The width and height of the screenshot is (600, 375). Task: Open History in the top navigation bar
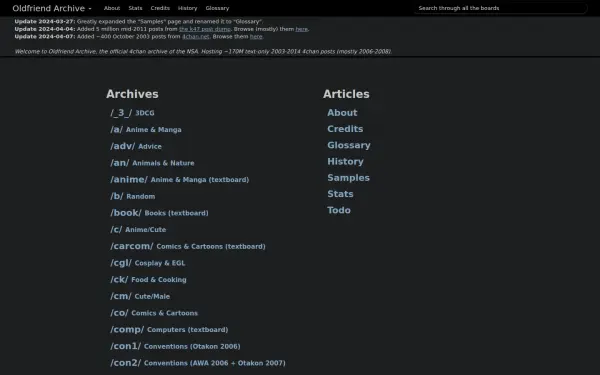pos(188,8)
